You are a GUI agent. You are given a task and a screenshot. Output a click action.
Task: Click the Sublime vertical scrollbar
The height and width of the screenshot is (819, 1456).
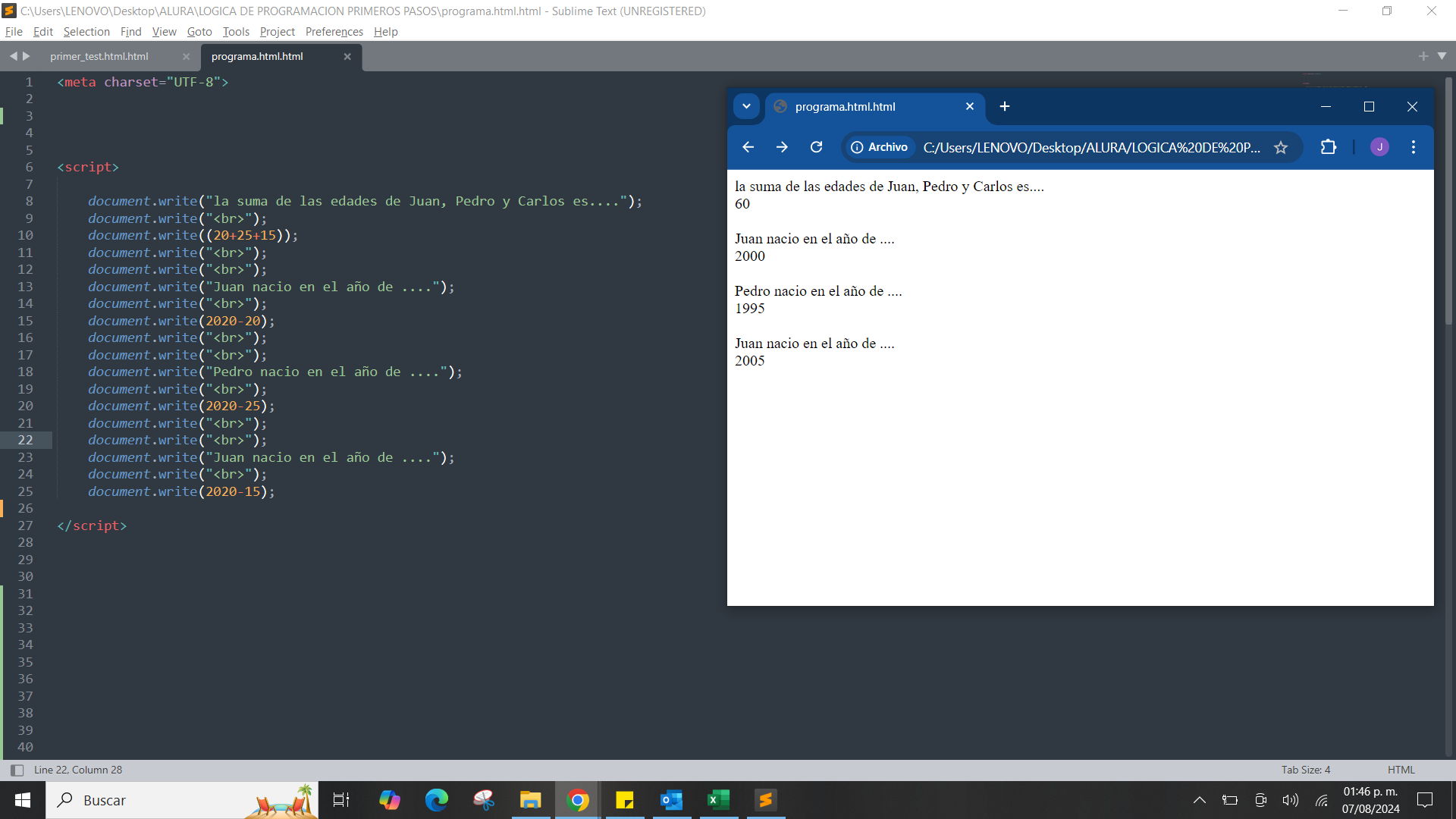tap(1448, 201)
